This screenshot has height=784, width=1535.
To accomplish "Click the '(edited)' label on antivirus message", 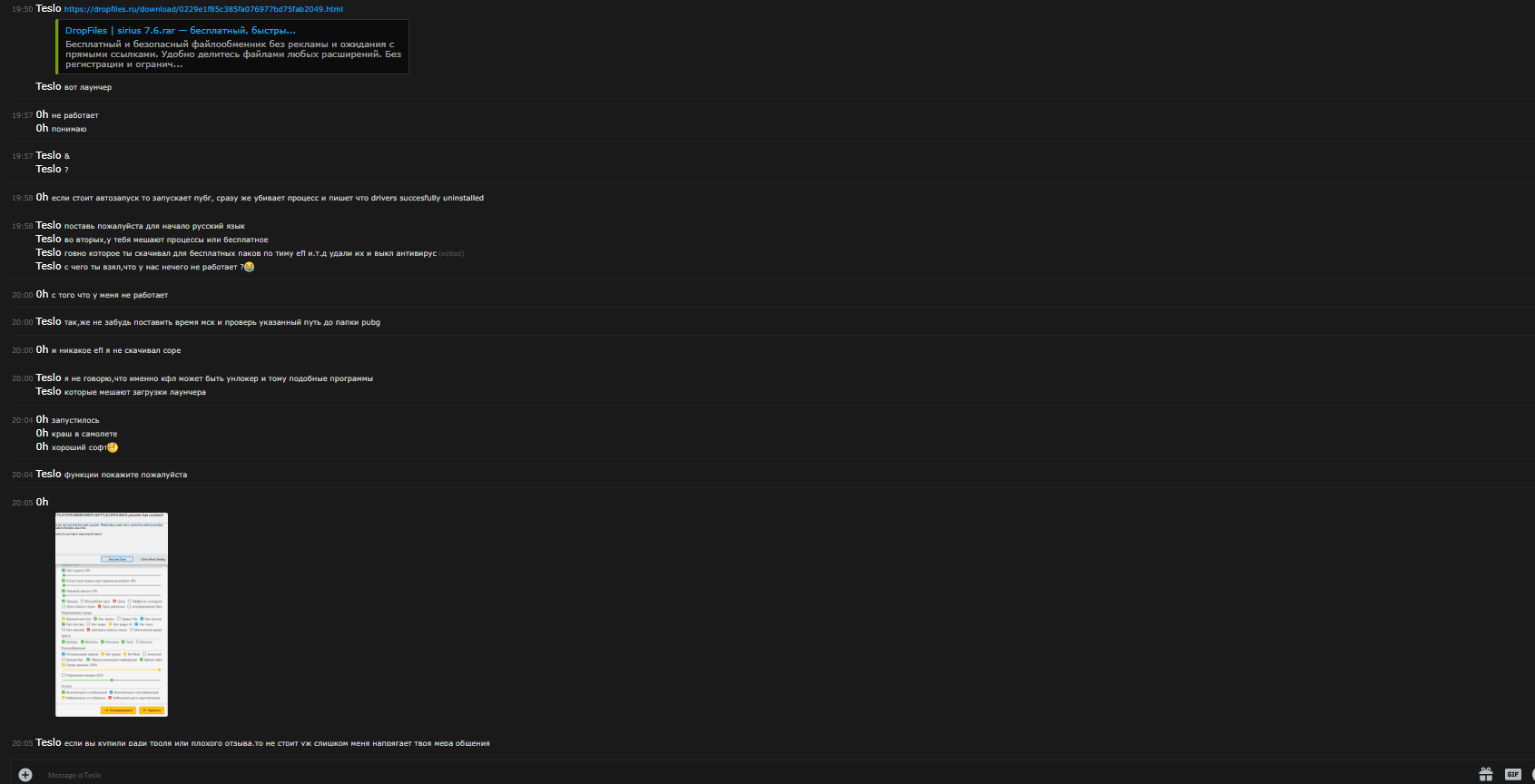I will pos(451,254).
